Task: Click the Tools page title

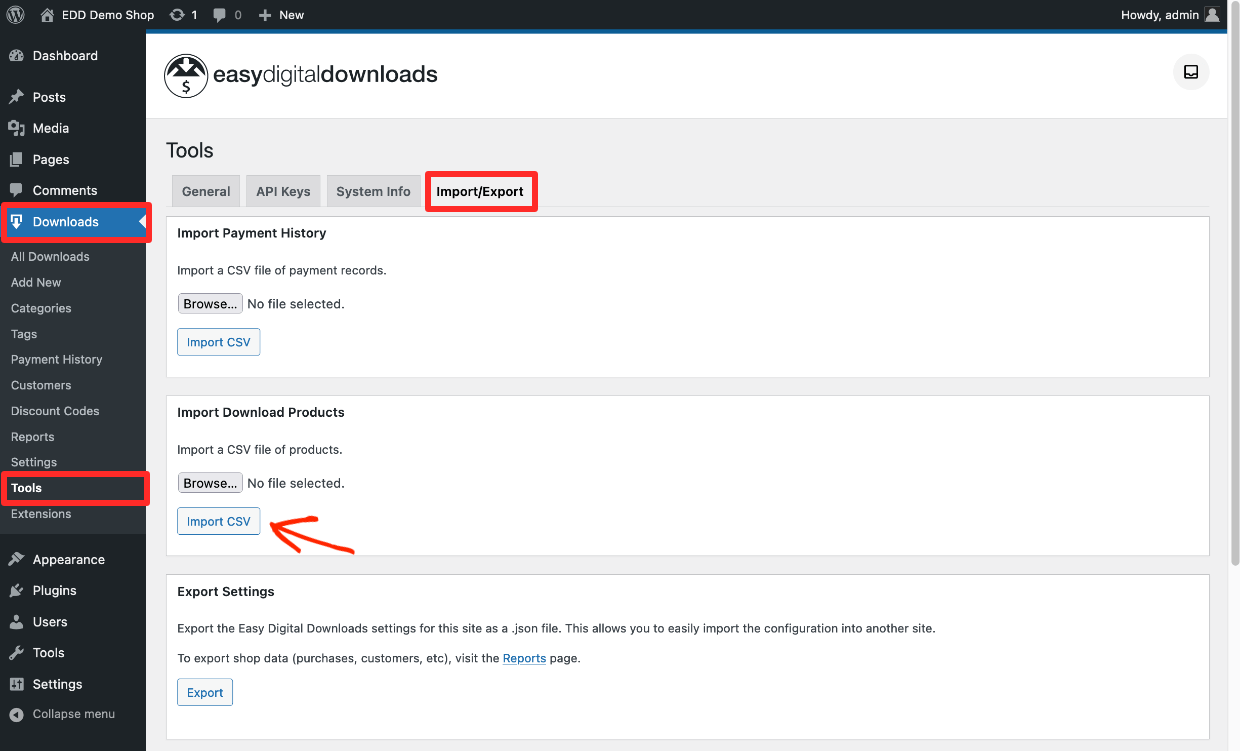Action: click(x=190, y=151)
